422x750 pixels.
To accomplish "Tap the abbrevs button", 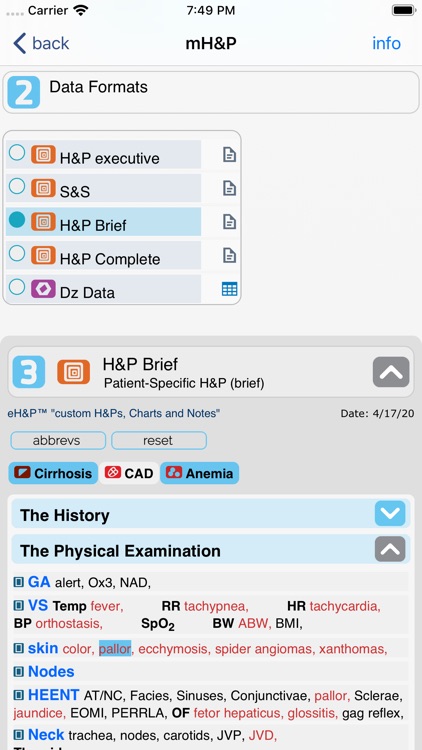I will (58, 441).
